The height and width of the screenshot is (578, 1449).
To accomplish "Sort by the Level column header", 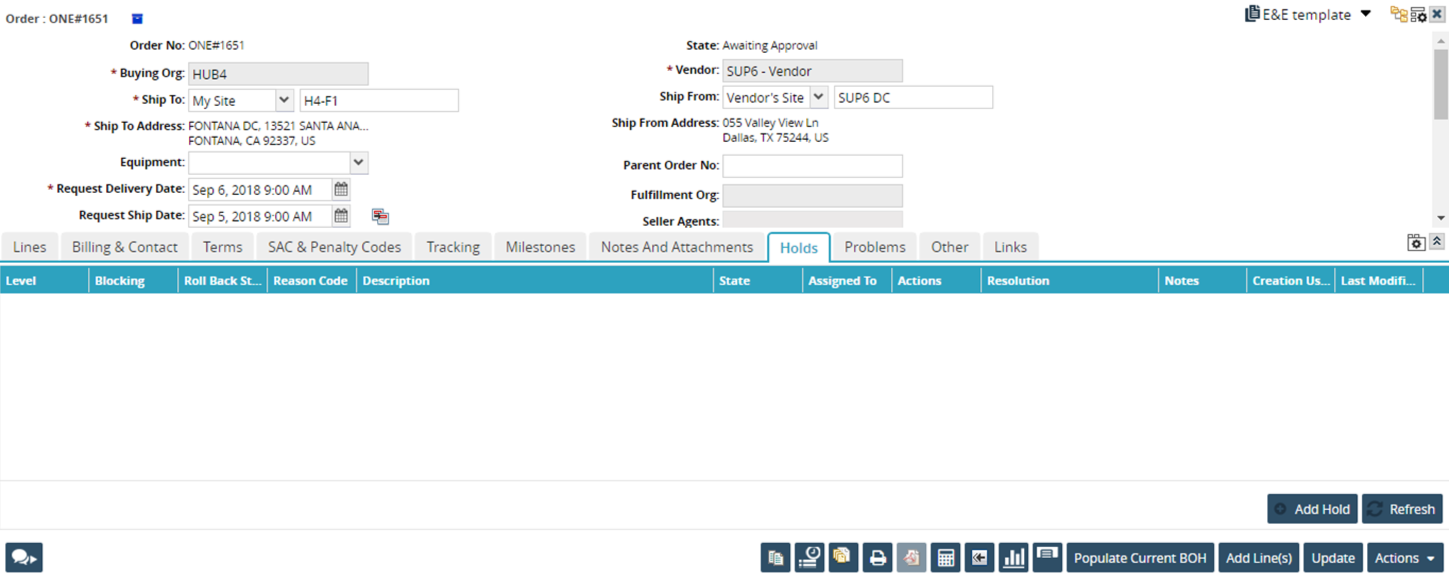I will coord(44,281).
